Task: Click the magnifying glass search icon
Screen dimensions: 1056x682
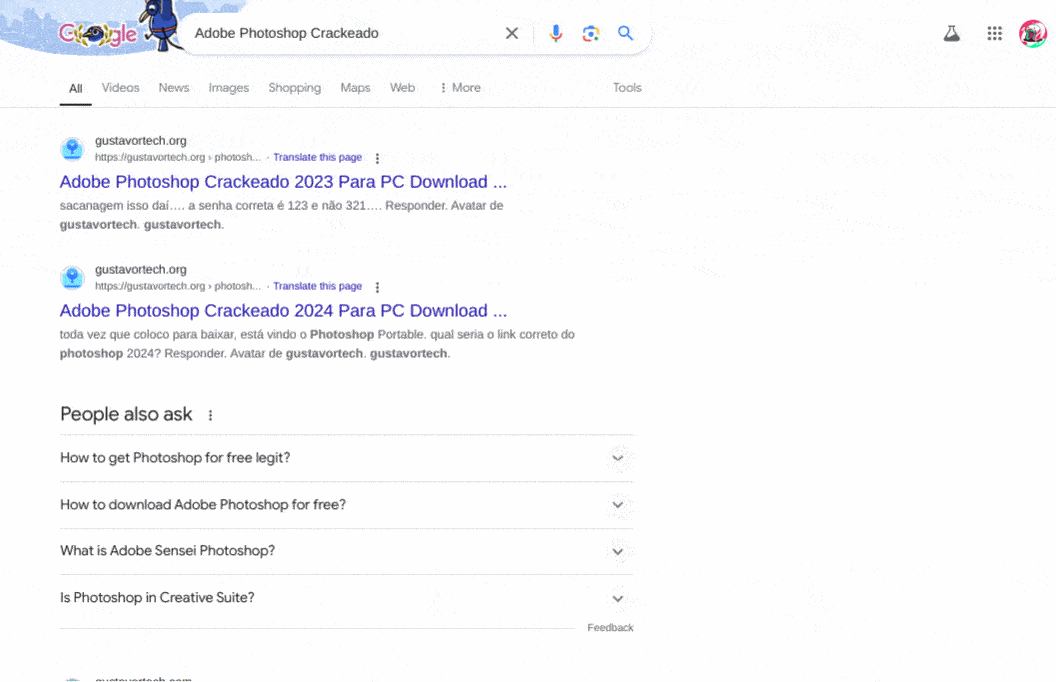Action: [626, 33]
